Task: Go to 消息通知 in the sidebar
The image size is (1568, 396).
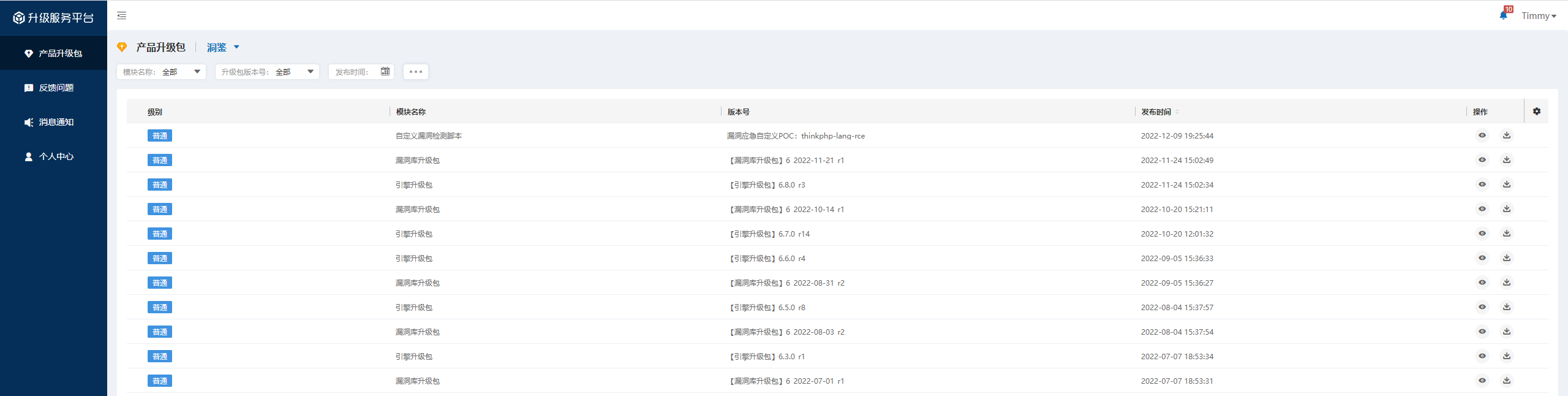Action: 56,122
